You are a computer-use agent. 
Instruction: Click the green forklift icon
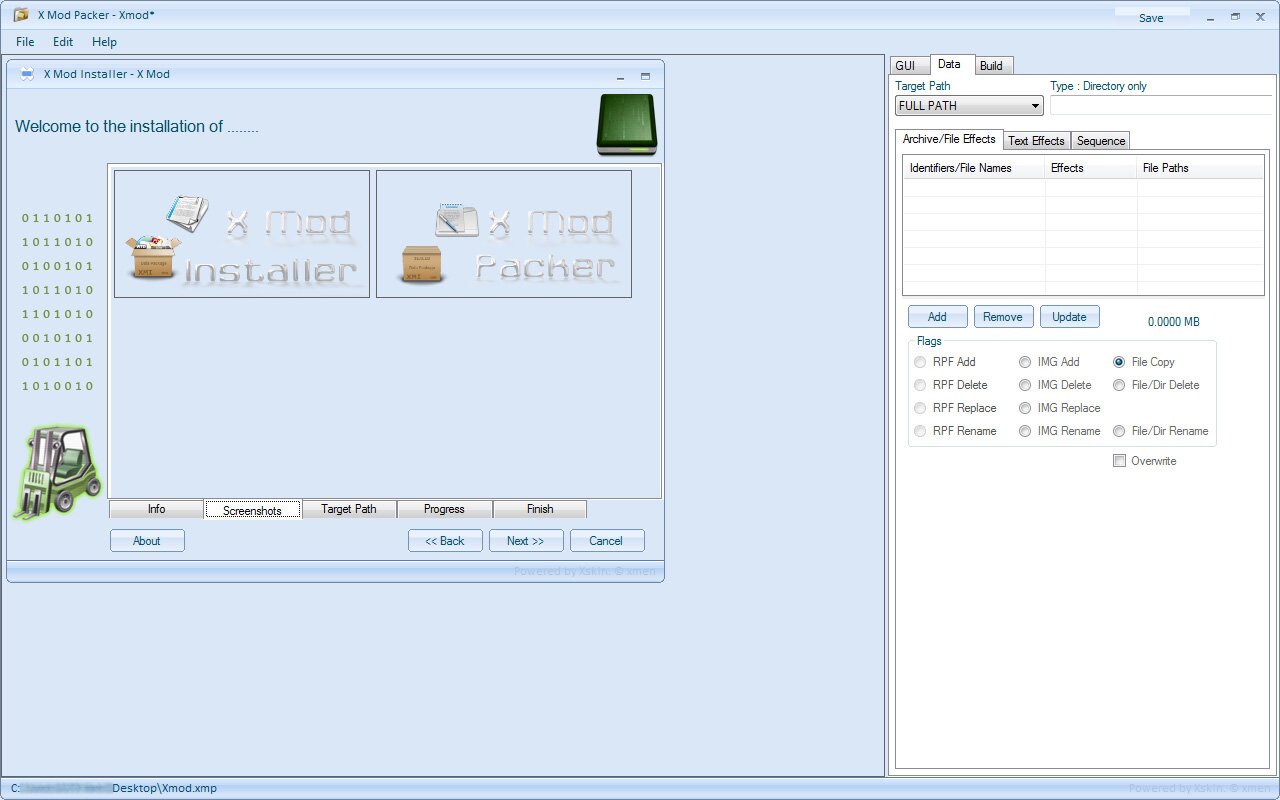(58, 471)
